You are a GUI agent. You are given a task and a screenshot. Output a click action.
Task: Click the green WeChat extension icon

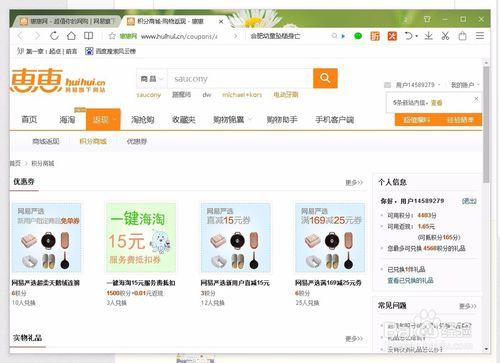[x=358, y=36]
